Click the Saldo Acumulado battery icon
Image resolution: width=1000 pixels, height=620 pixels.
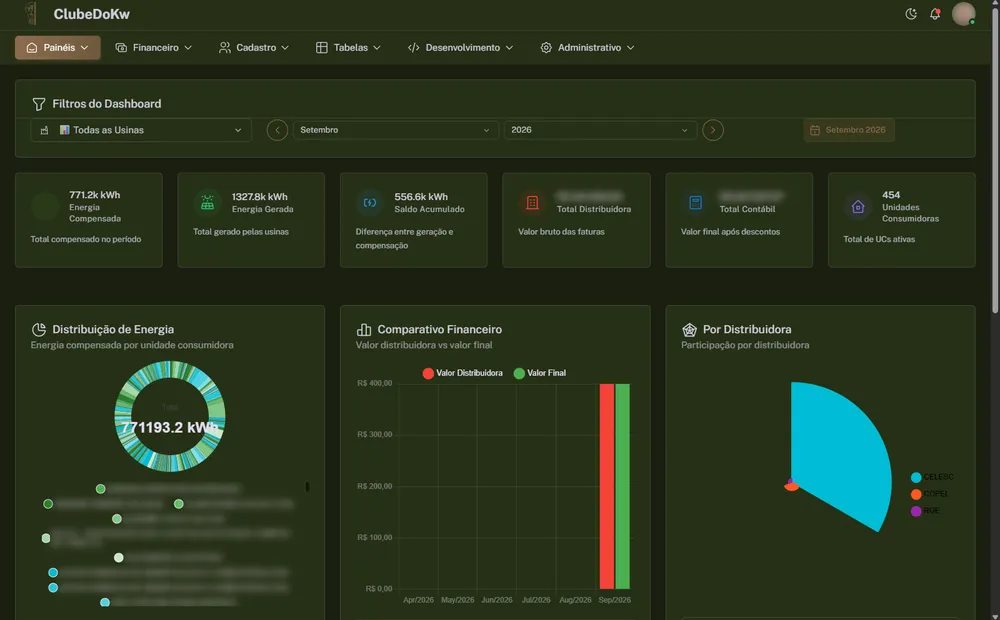point(370,202)
